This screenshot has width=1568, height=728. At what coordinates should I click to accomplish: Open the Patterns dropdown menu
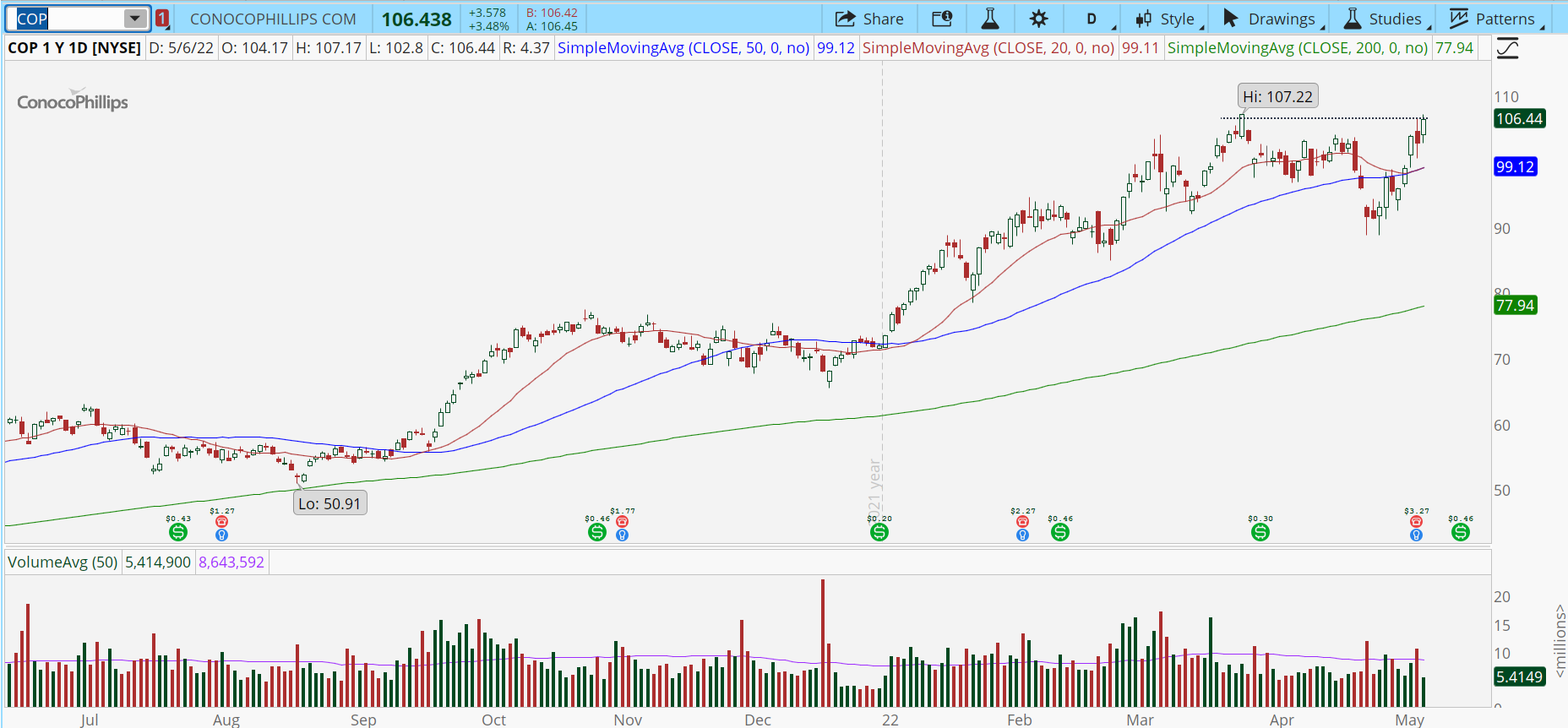(x=1495, y=19)
